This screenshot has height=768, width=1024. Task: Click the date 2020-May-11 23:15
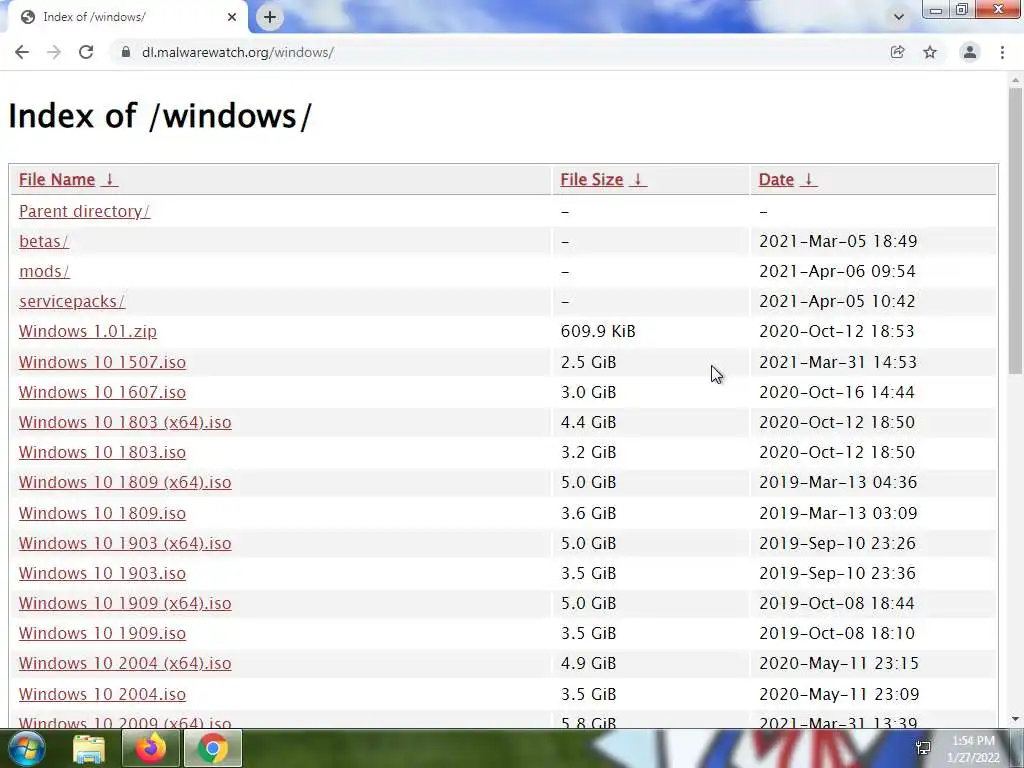pyautogui.click(x=839, y=663)
